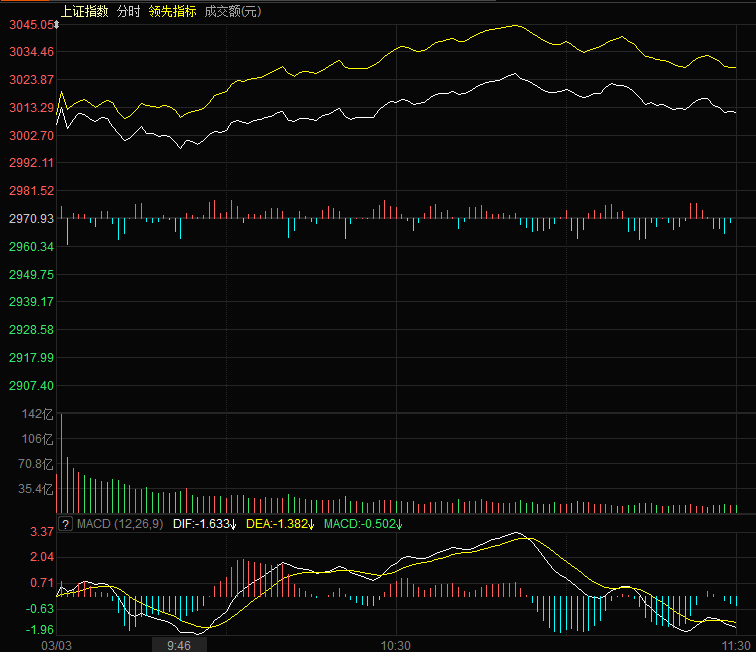Click the 2970.93 previous close price label
This screenshot has height=652, width=756.
pyautogui.click(x=31, y=218)
